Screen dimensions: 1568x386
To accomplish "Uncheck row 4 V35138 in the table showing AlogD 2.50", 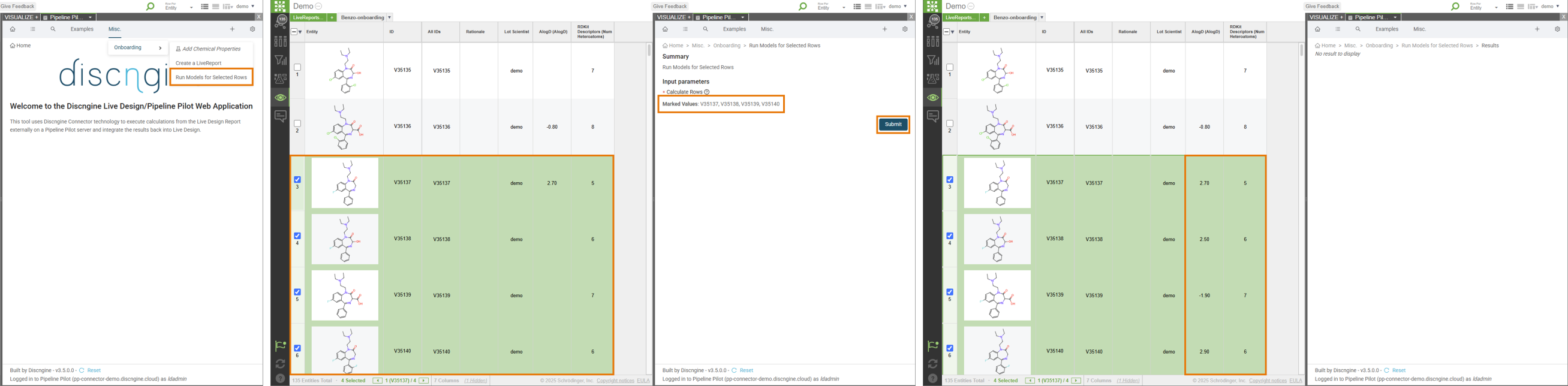I will (x=950, y=236).
